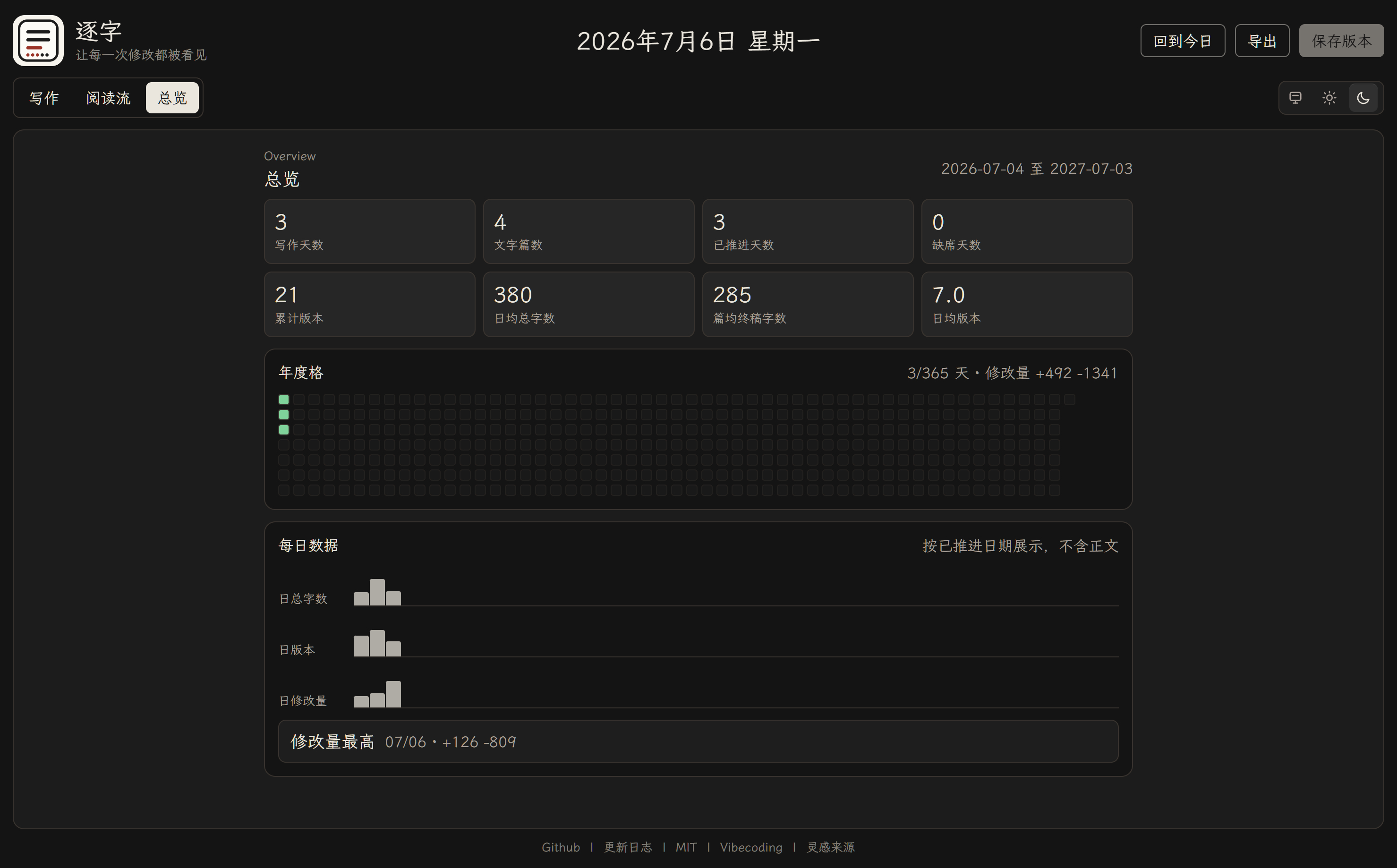Viewport: 1397px width, 868px height.
Task: Click the 回到今日 button
Action: [x=1182, y=41]
